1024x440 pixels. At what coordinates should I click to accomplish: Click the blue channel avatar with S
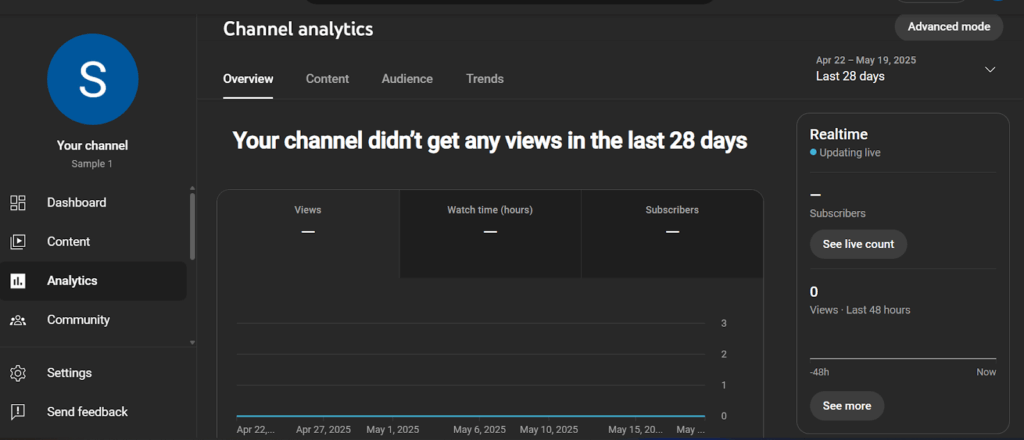[x=92, y=80]
